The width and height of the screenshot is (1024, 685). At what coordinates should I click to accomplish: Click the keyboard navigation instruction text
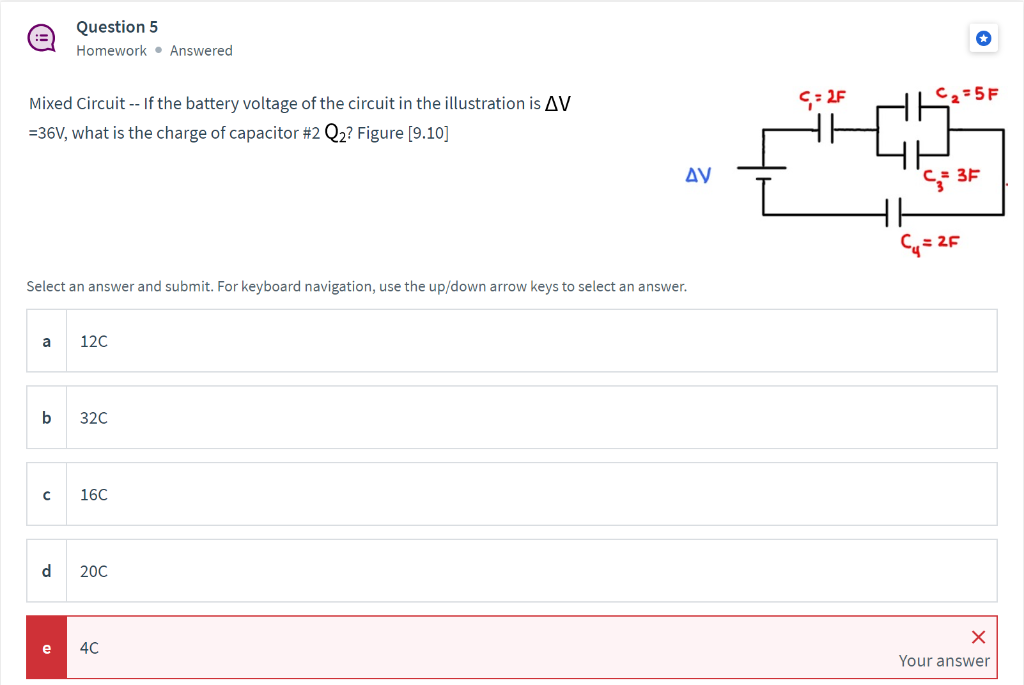355,286
